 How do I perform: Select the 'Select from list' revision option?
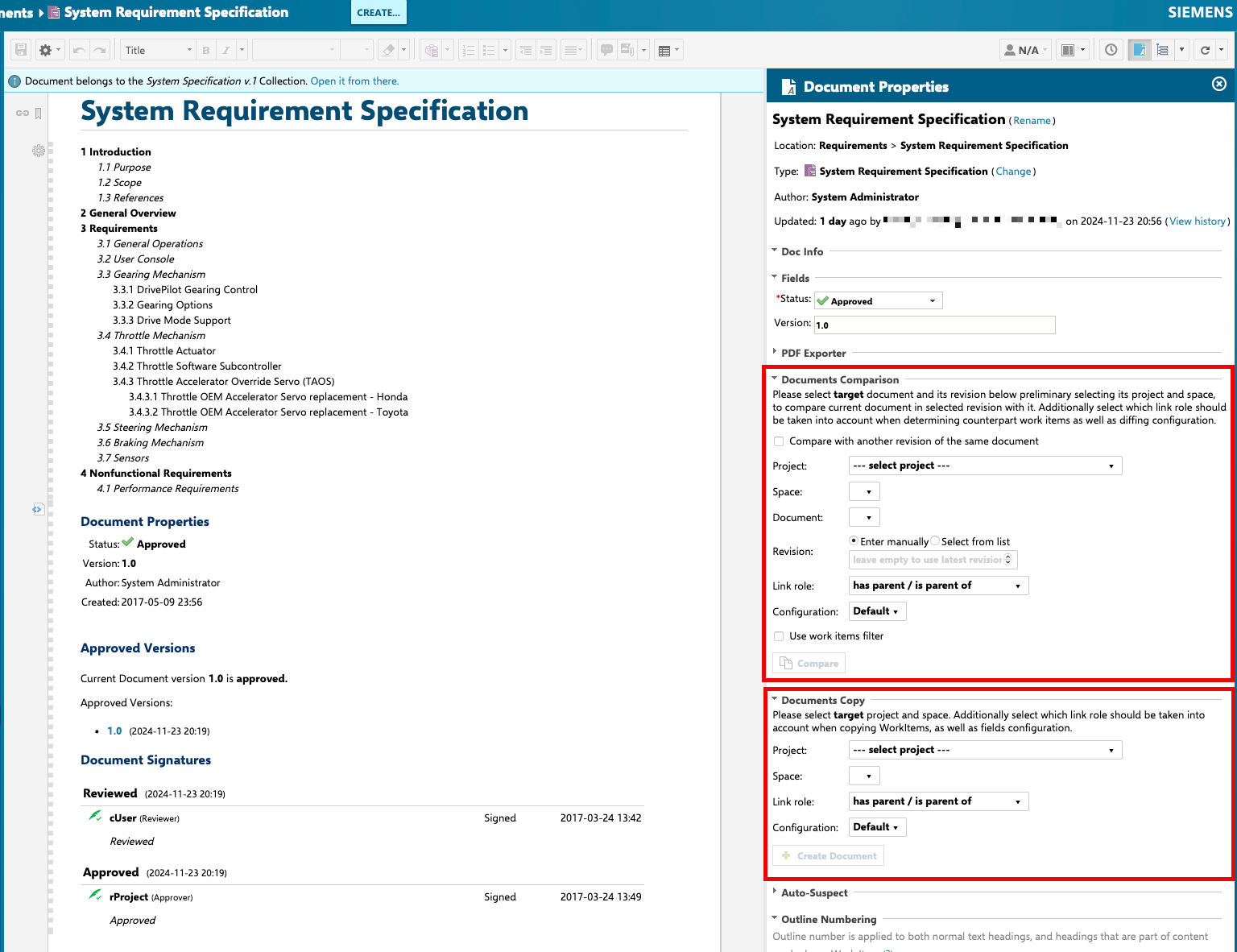(x=935, y=540)
